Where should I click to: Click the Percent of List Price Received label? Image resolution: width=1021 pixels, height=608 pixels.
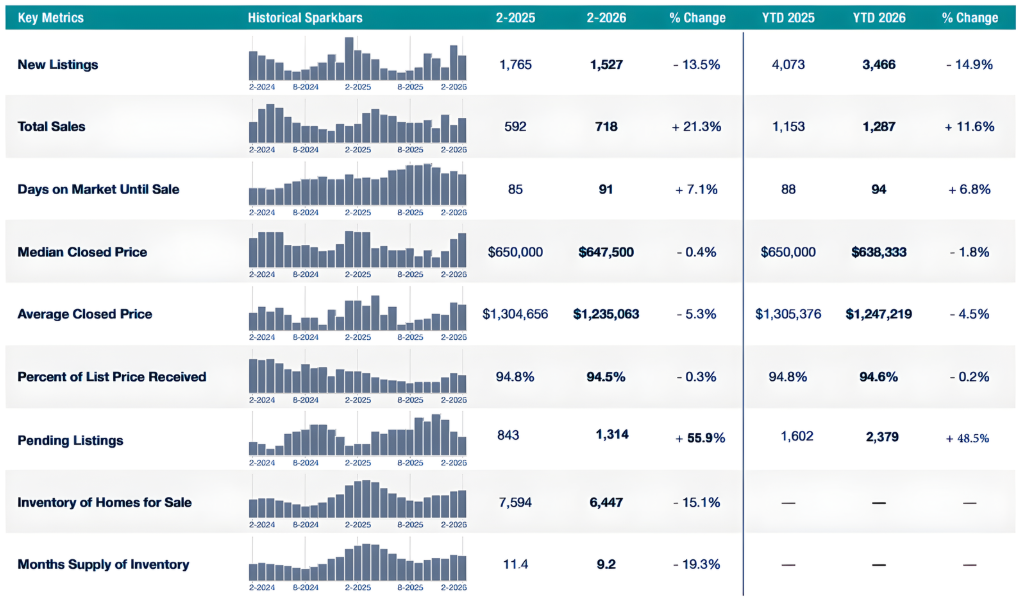click(x=112, y=377)
